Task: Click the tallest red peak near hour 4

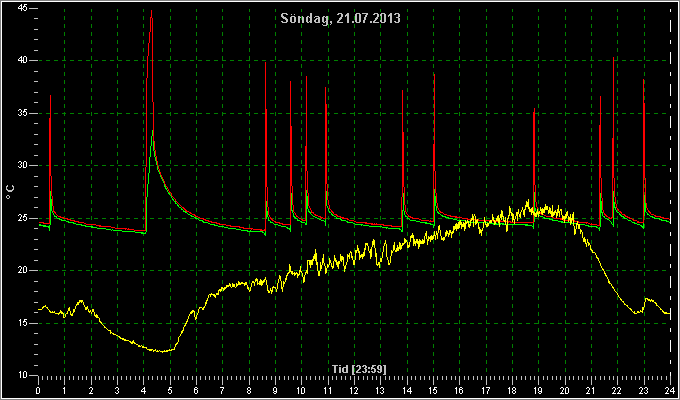Action: coord(151,13)
